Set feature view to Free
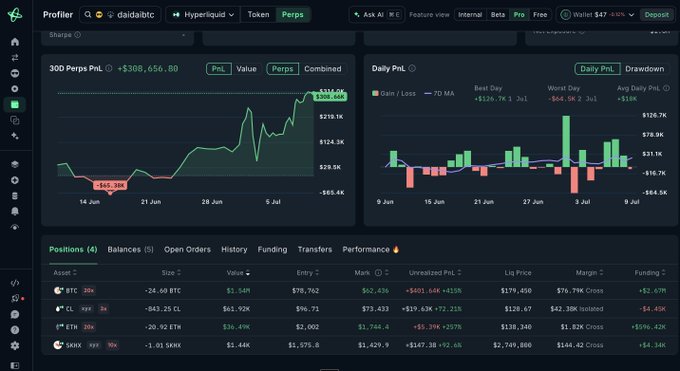 tap(540, 15)
